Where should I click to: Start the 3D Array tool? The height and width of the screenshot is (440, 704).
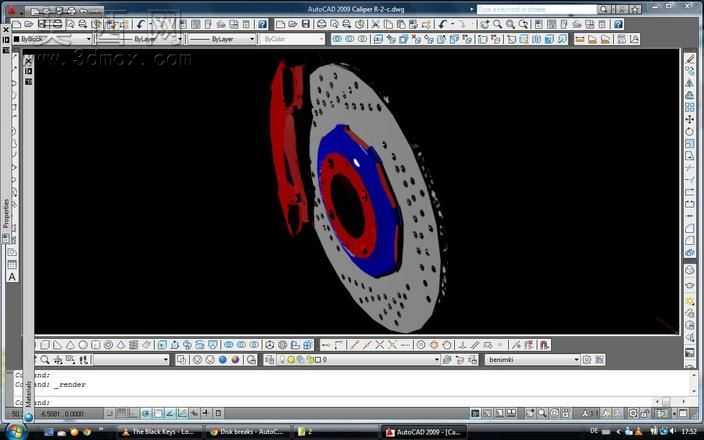[x=308, y=345]
